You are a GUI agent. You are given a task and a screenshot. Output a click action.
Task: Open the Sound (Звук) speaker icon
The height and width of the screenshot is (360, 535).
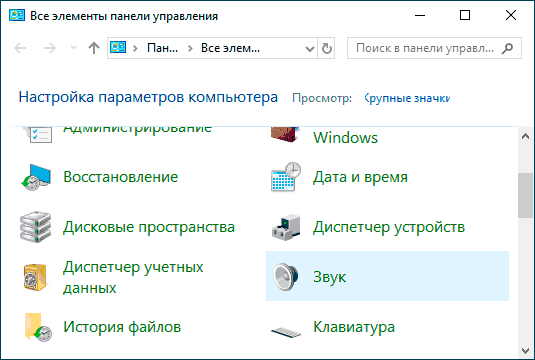[x=286, y=276]
